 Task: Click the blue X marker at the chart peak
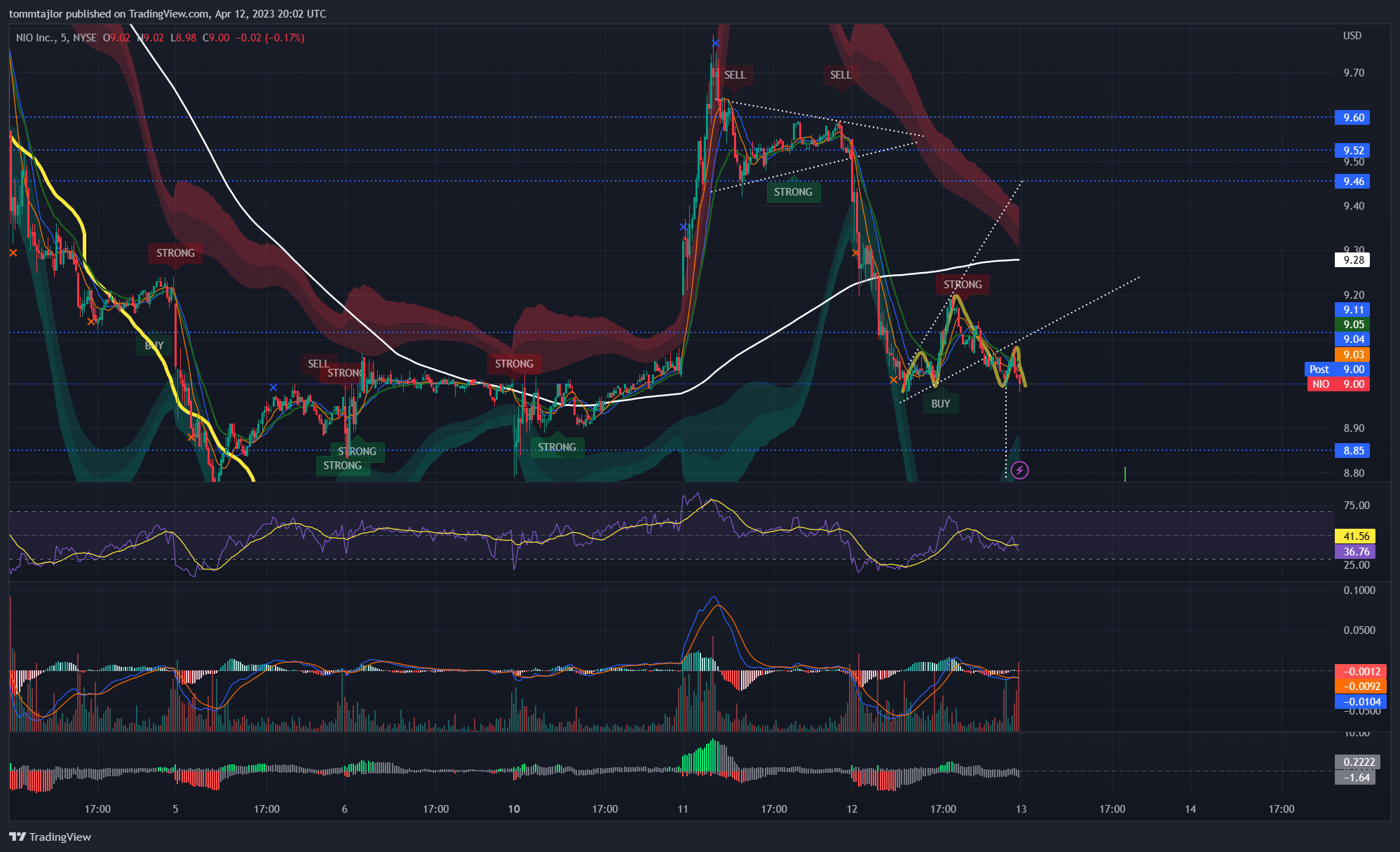(x=715, y=43)
